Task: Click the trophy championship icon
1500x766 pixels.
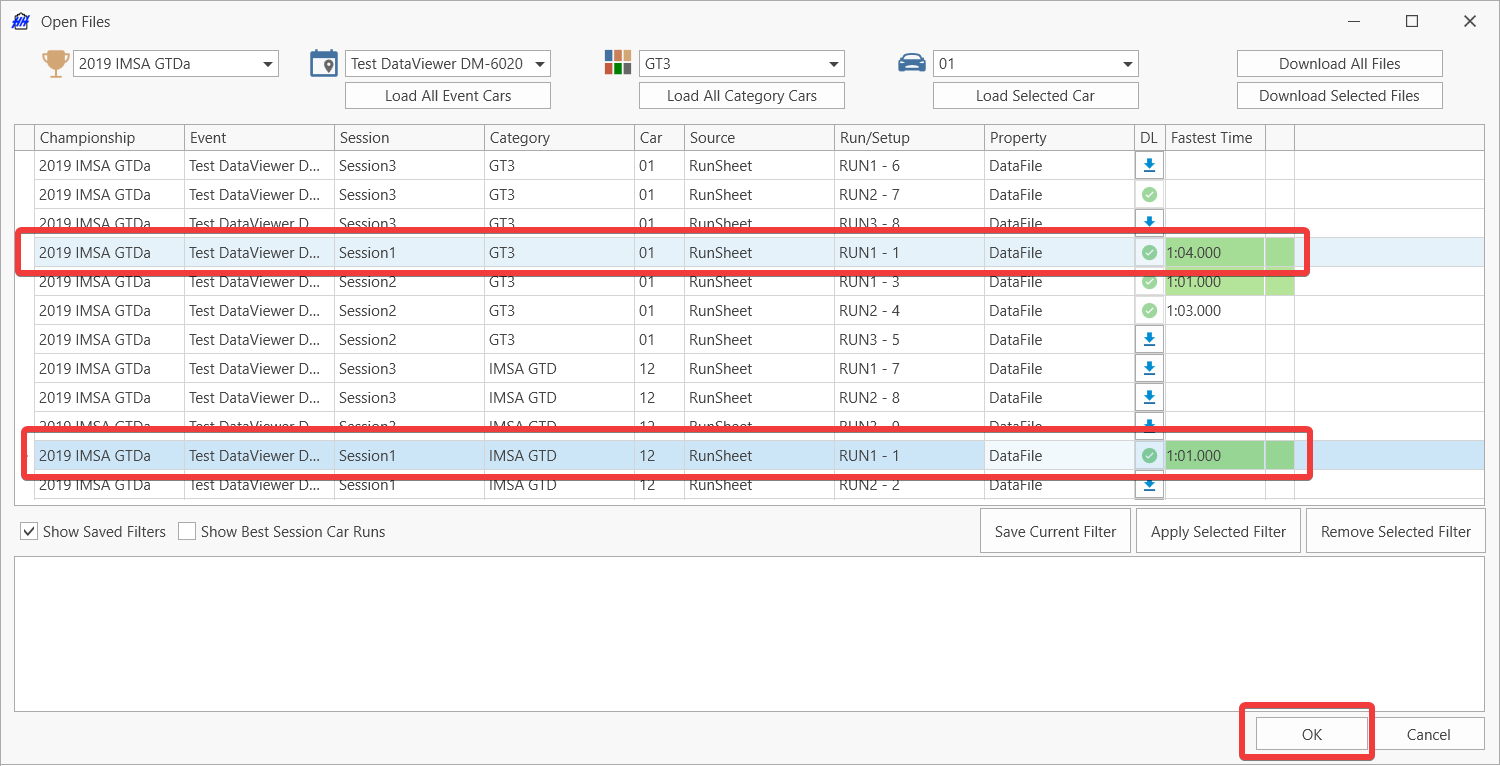Action: point(55,63)
